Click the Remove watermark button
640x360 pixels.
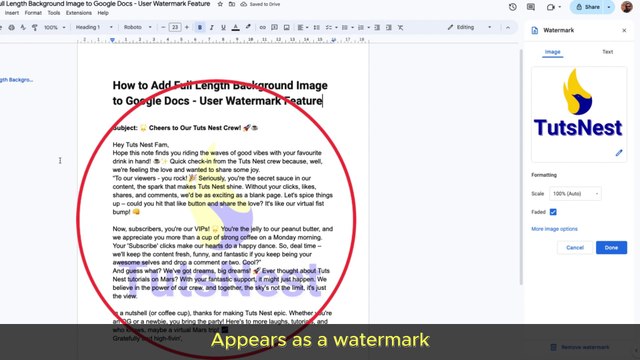pyautogui.click(x=580, y=347)
